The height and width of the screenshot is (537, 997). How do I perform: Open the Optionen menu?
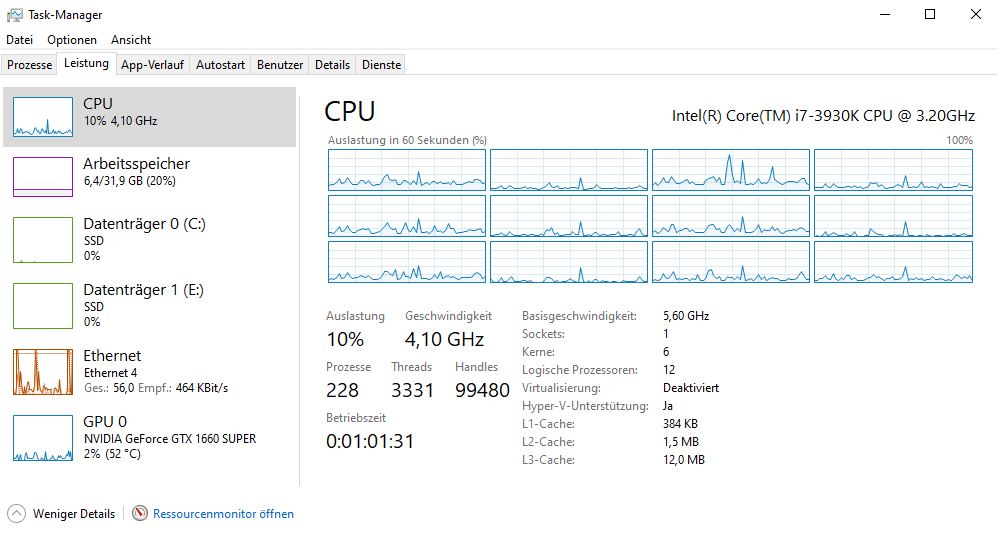(72, 39)
